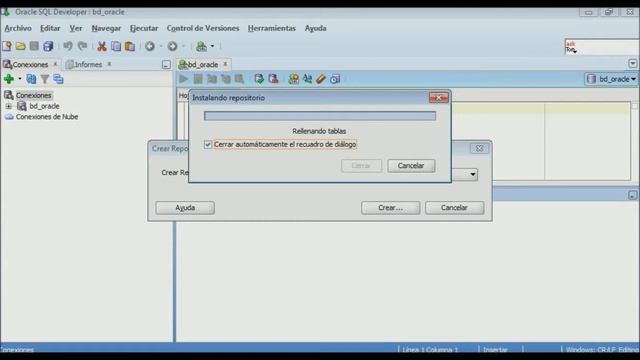
Task: Paste using the clipboard icon
Action: [x=130, y=46]
